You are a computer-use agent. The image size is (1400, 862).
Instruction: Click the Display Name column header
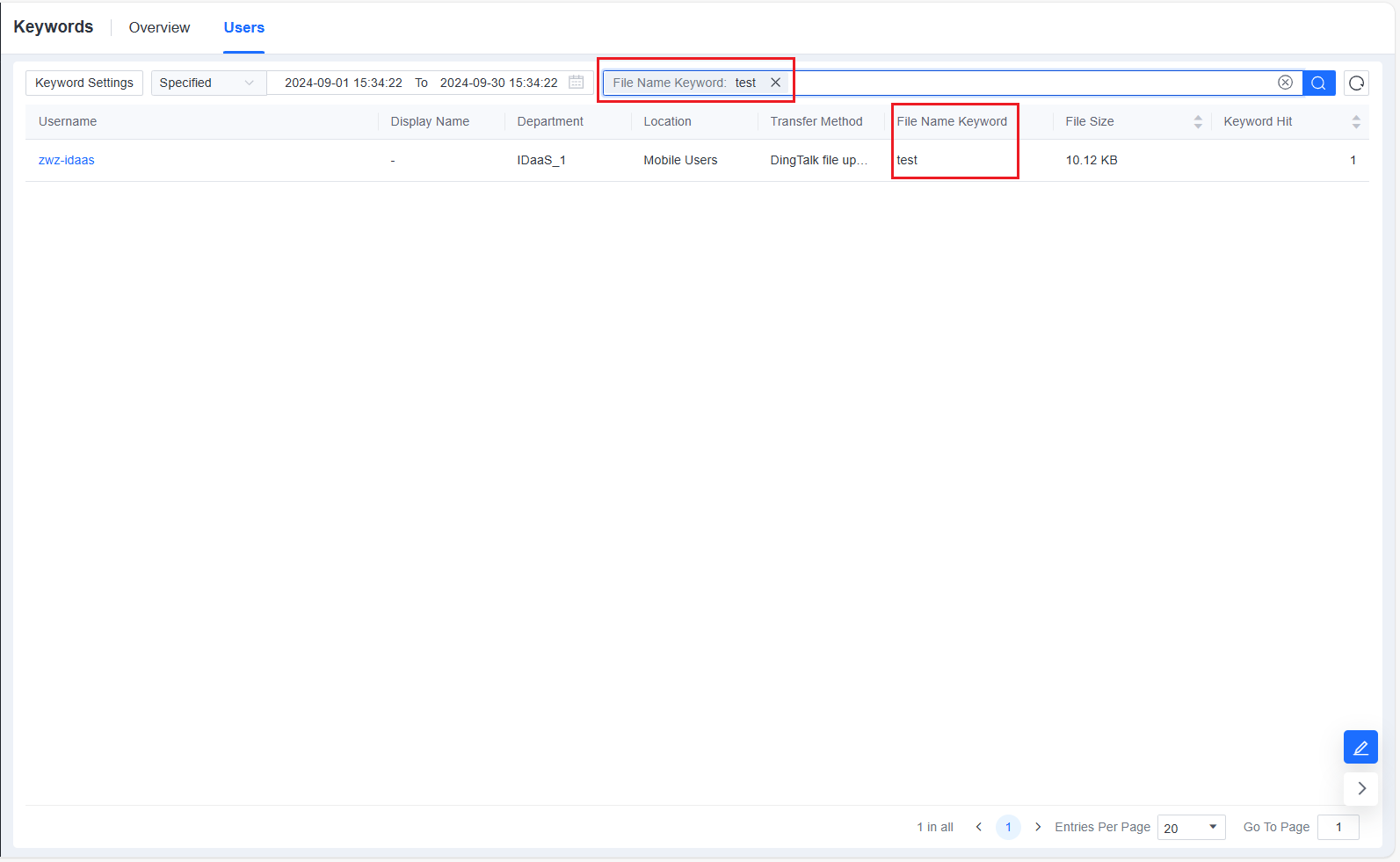(x=430, y=121)
